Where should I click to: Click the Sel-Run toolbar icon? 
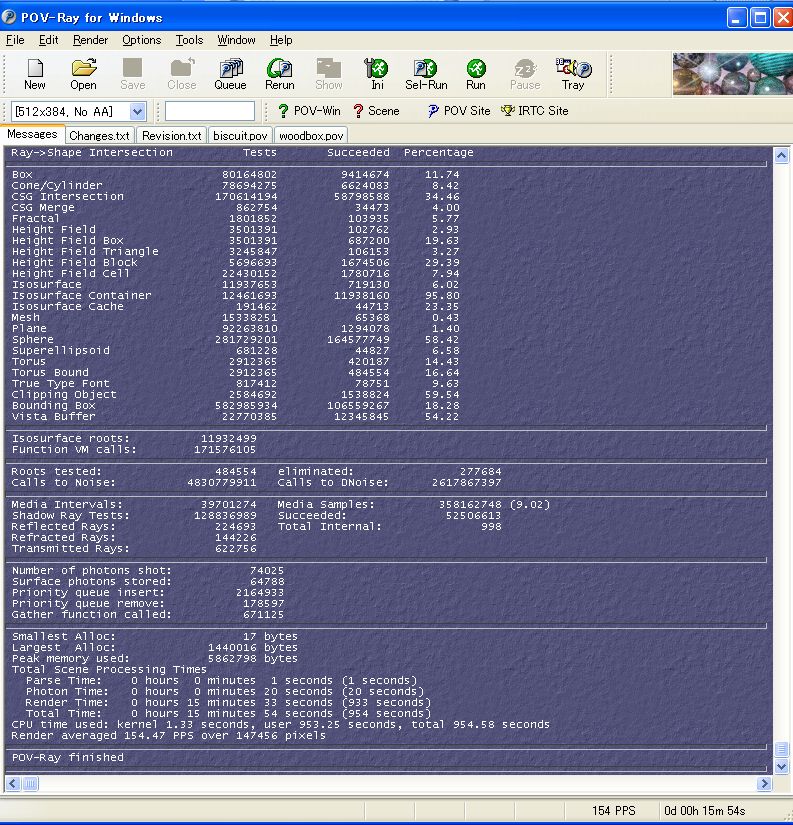click(x=426, y=74)
